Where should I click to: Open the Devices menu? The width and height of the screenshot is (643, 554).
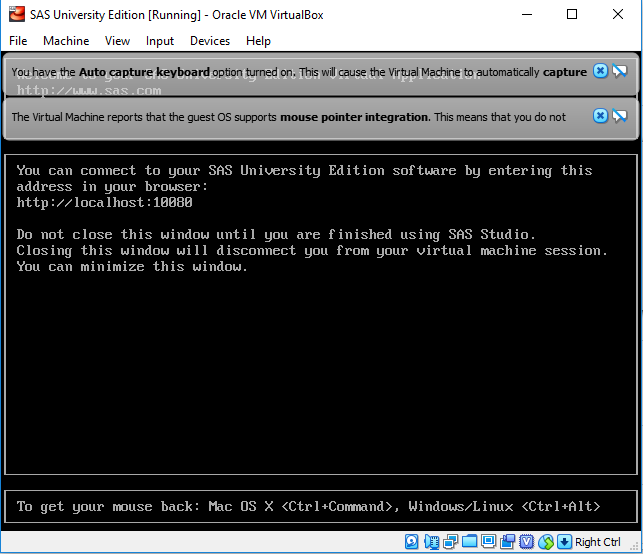point(210,41)
